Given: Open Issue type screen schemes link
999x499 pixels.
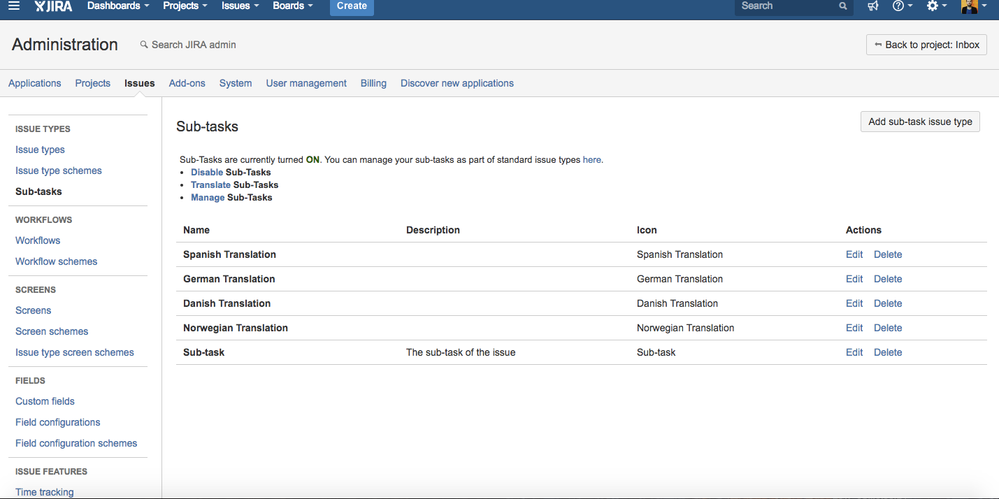Looking at the screenshot, I should tap(75, 352).
